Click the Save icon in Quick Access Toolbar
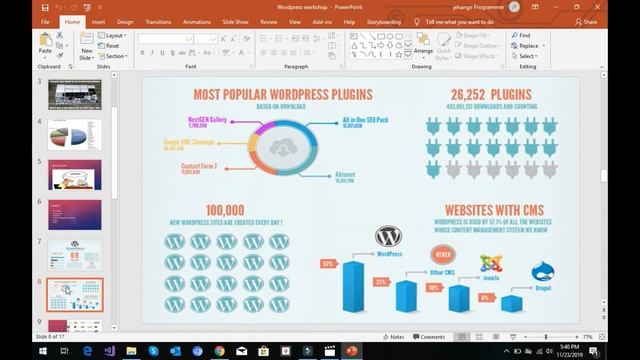The height and width of the screenshot is (360, 640). [45, 7]
